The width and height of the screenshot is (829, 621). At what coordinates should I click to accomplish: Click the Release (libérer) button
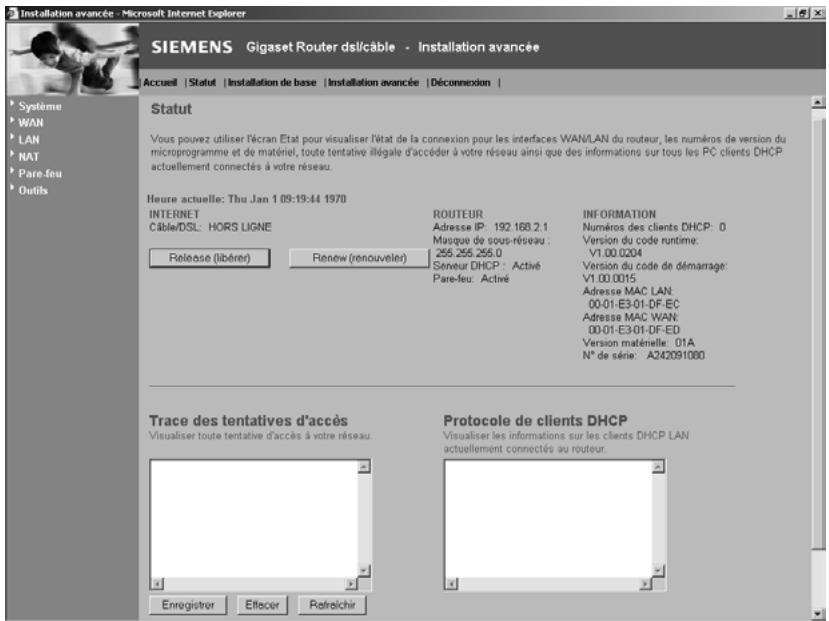pyautogui.click(x=209, y=258)
